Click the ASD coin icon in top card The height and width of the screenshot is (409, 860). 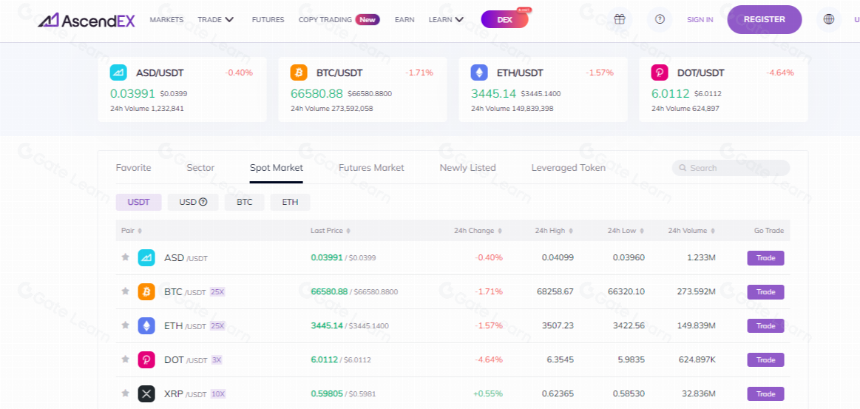(118, 73)
